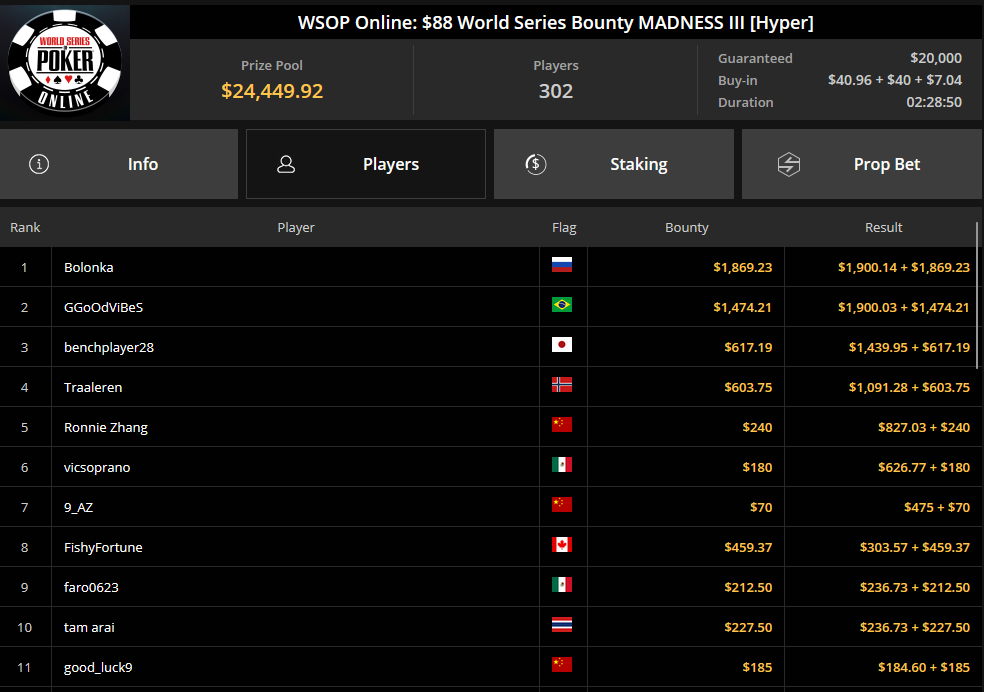
Task: Click the tournament title WSOP Online Bounty MADNESS III
Action: 555,23
